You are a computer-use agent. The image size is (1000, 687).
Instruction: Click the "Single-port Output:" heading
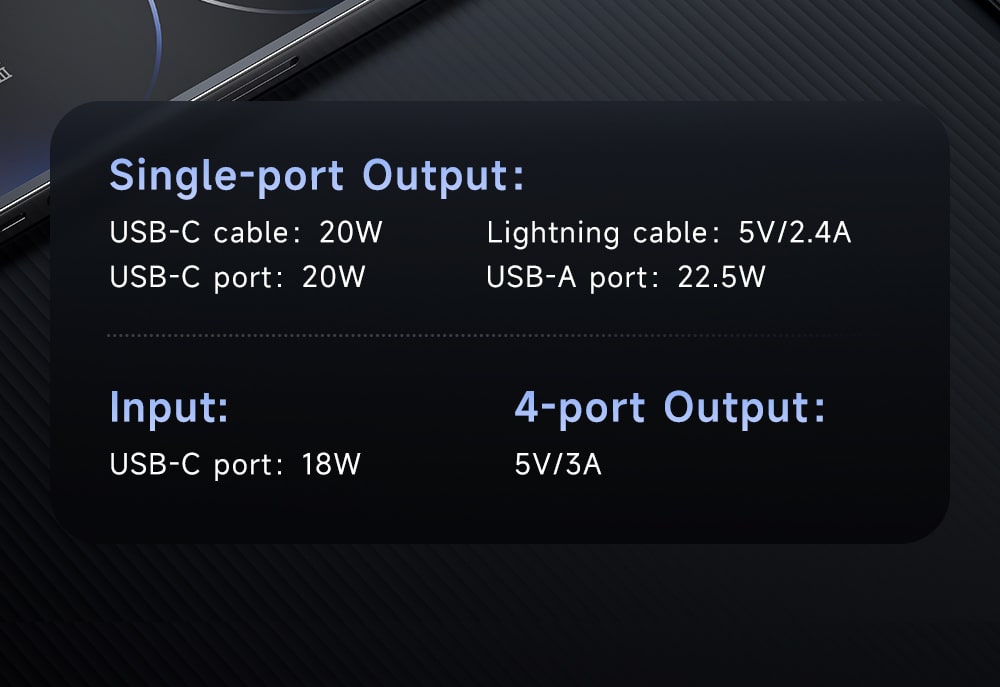(316, 176)
